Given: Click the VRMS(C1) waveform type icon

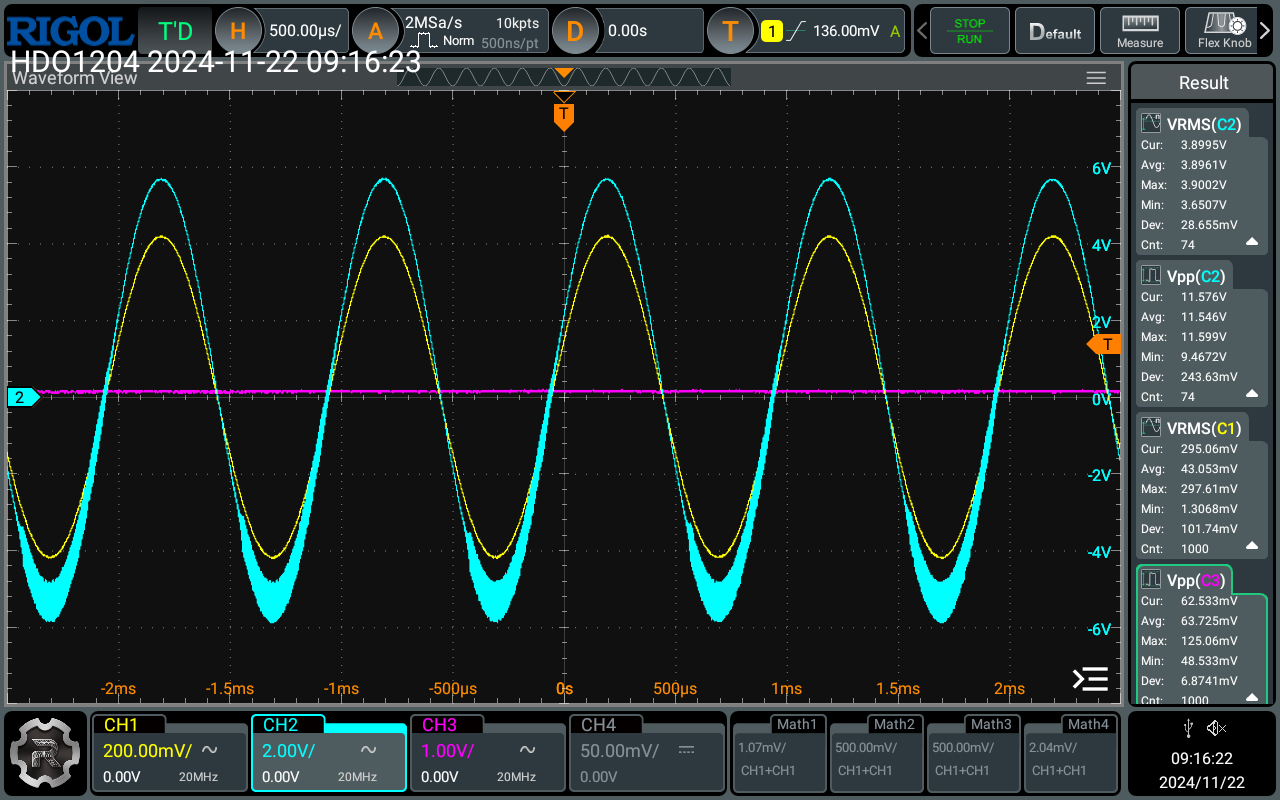Looking at the screenshot, I should (1151, 428).
